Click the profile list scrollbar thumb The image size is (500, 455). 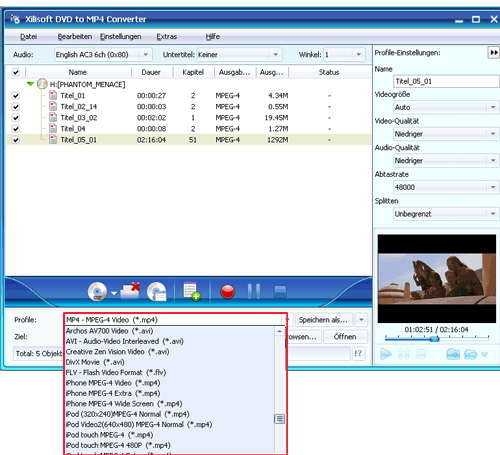(279, 419)
